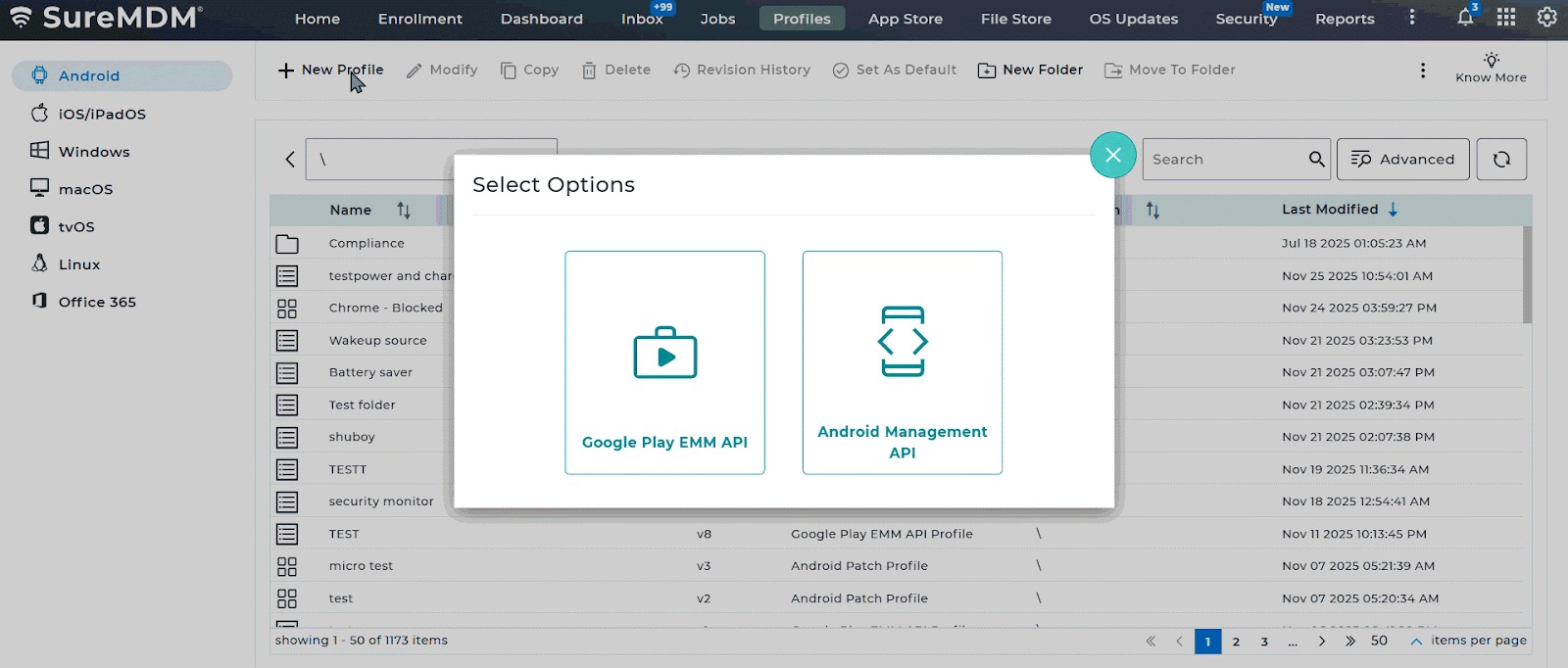Expand the items per page selector
The width and height of the screenshot is (1568, 668).
[x=1416, y=642]
